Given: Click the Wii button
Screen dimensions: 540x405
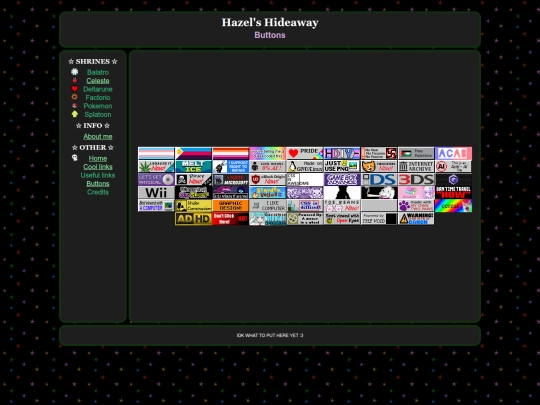Looking at the screenshot, I should [156, 193].
